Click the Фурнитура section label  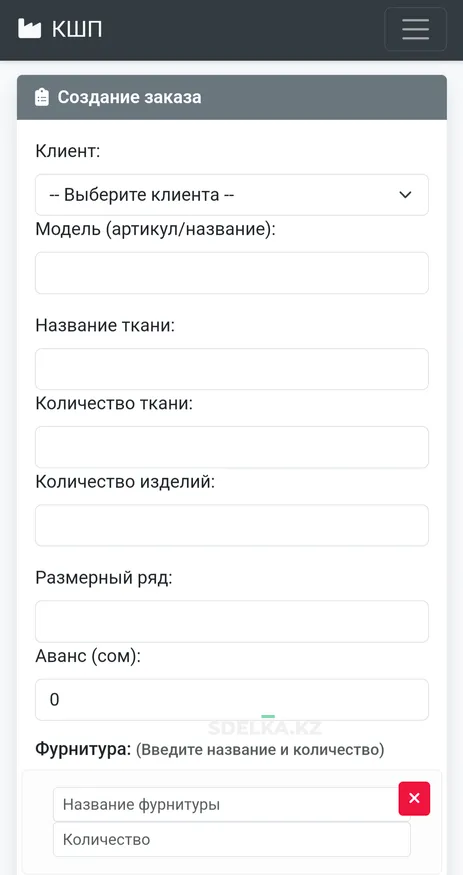click(x=83, y=748)
